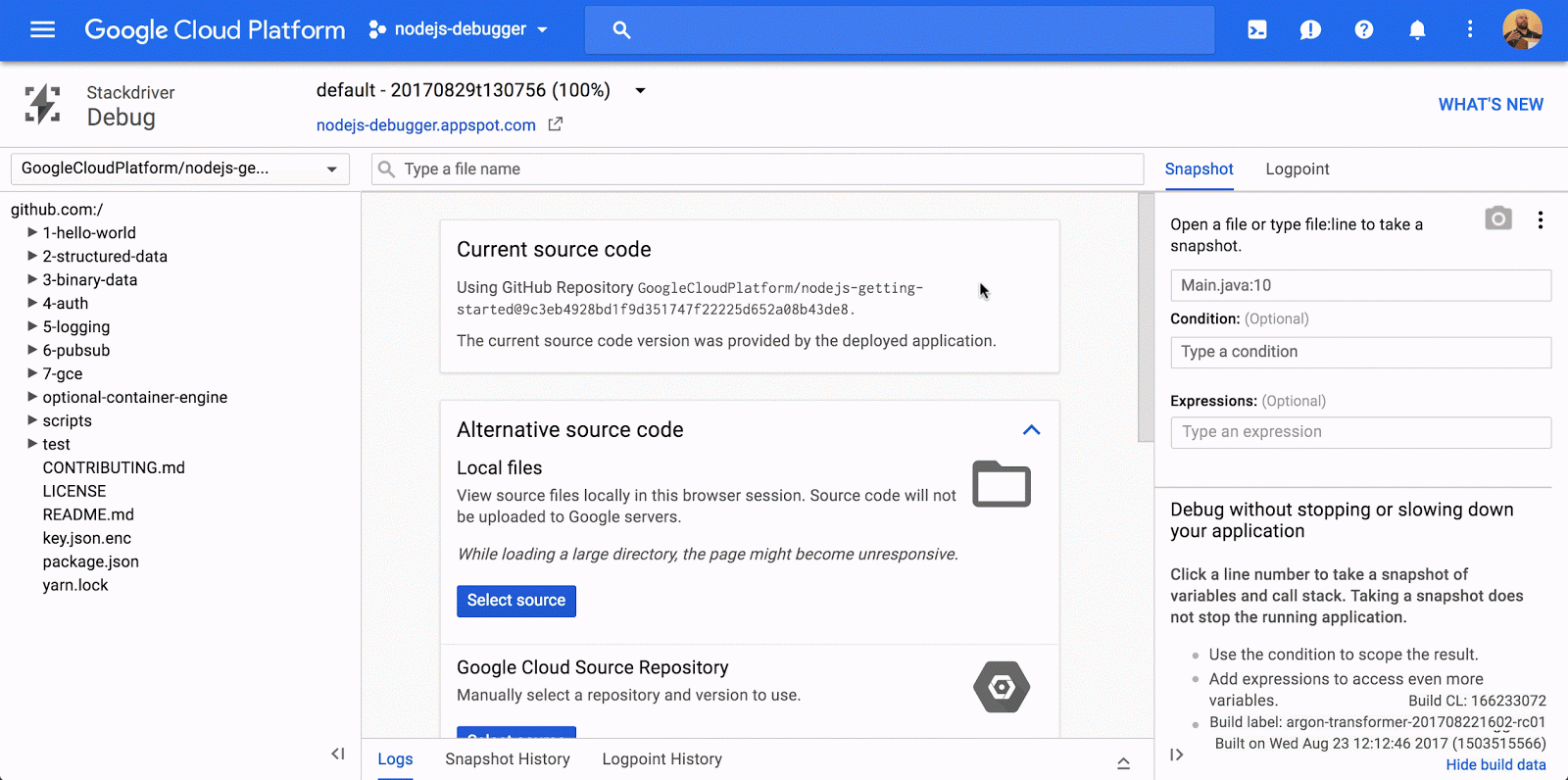Expand the 2-structured-data folder
This screenshot has width=1568, height=780.
pyautogui.click(x=32, y=256)
